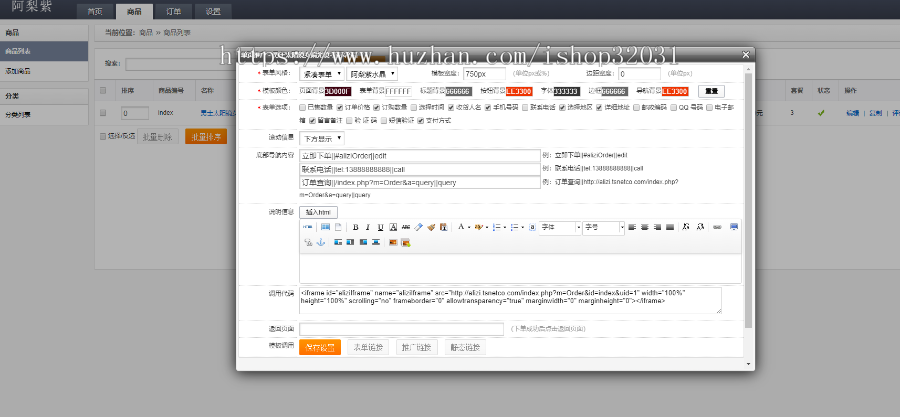Viewport: 900px width, 417px height.
Task: Activate the format painter brush icon
Action: [x=431, y=227]
